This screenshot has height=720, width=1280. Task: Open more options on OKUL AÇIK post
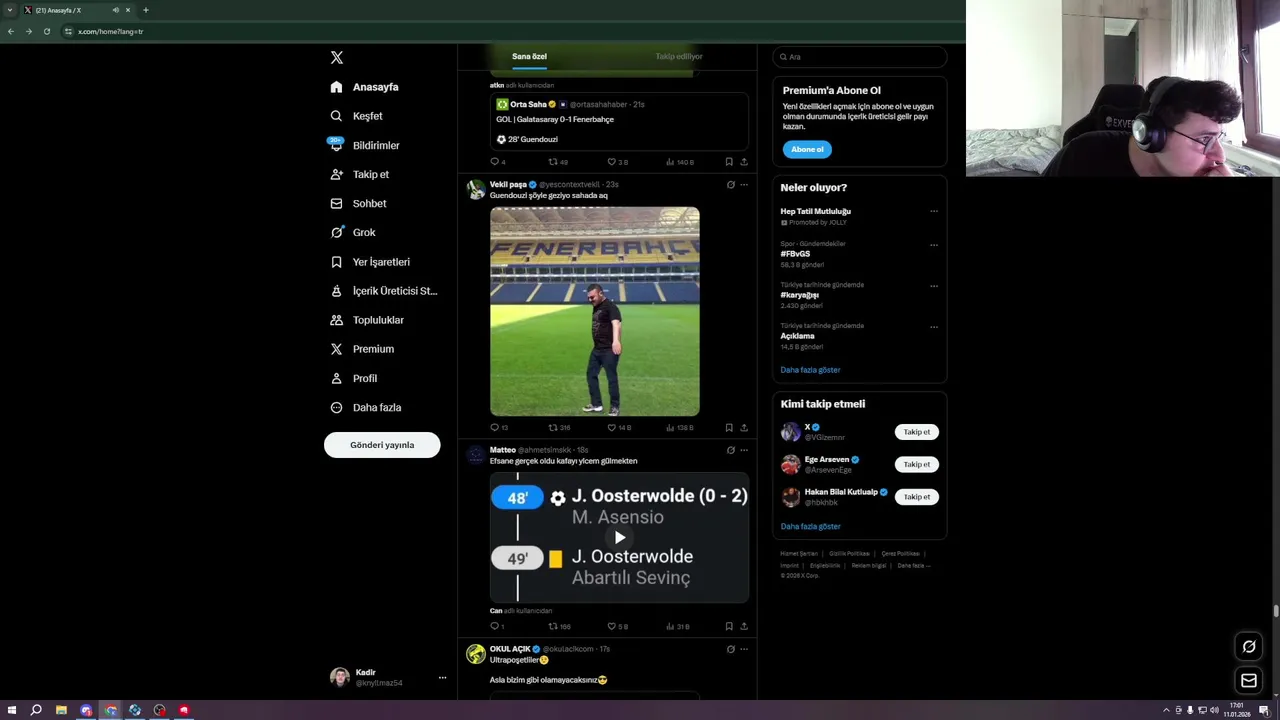click(744, 649)
